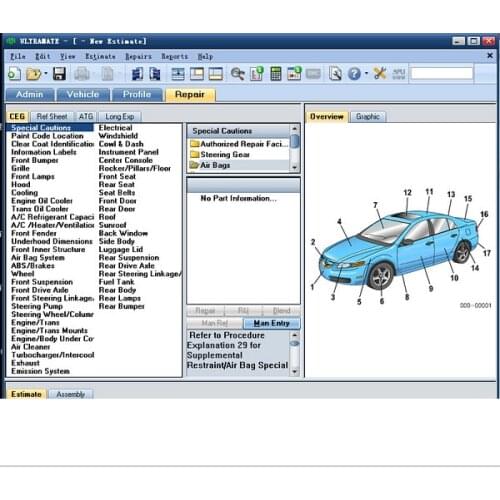Click the calendar icon with green badge
The image size is (500, 500).
pos(294,74)
